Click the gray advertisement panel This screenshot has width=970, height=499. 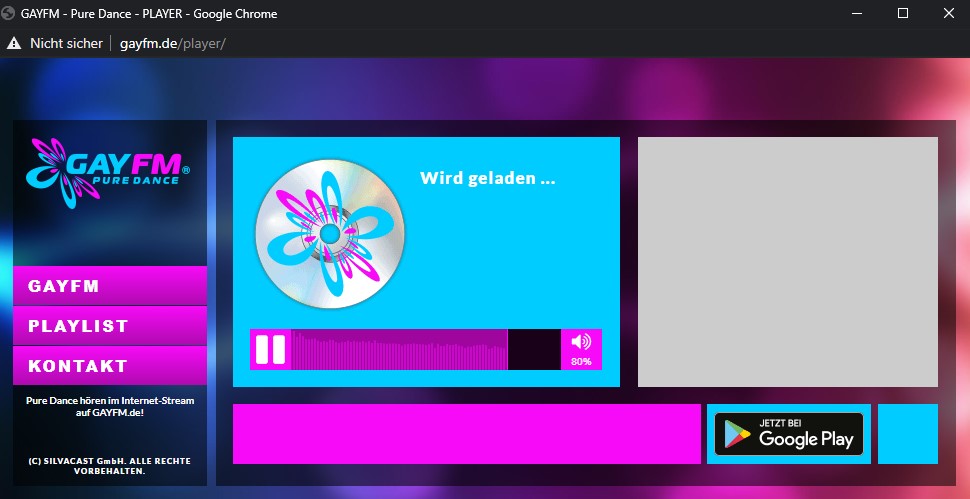coord(788,262)
